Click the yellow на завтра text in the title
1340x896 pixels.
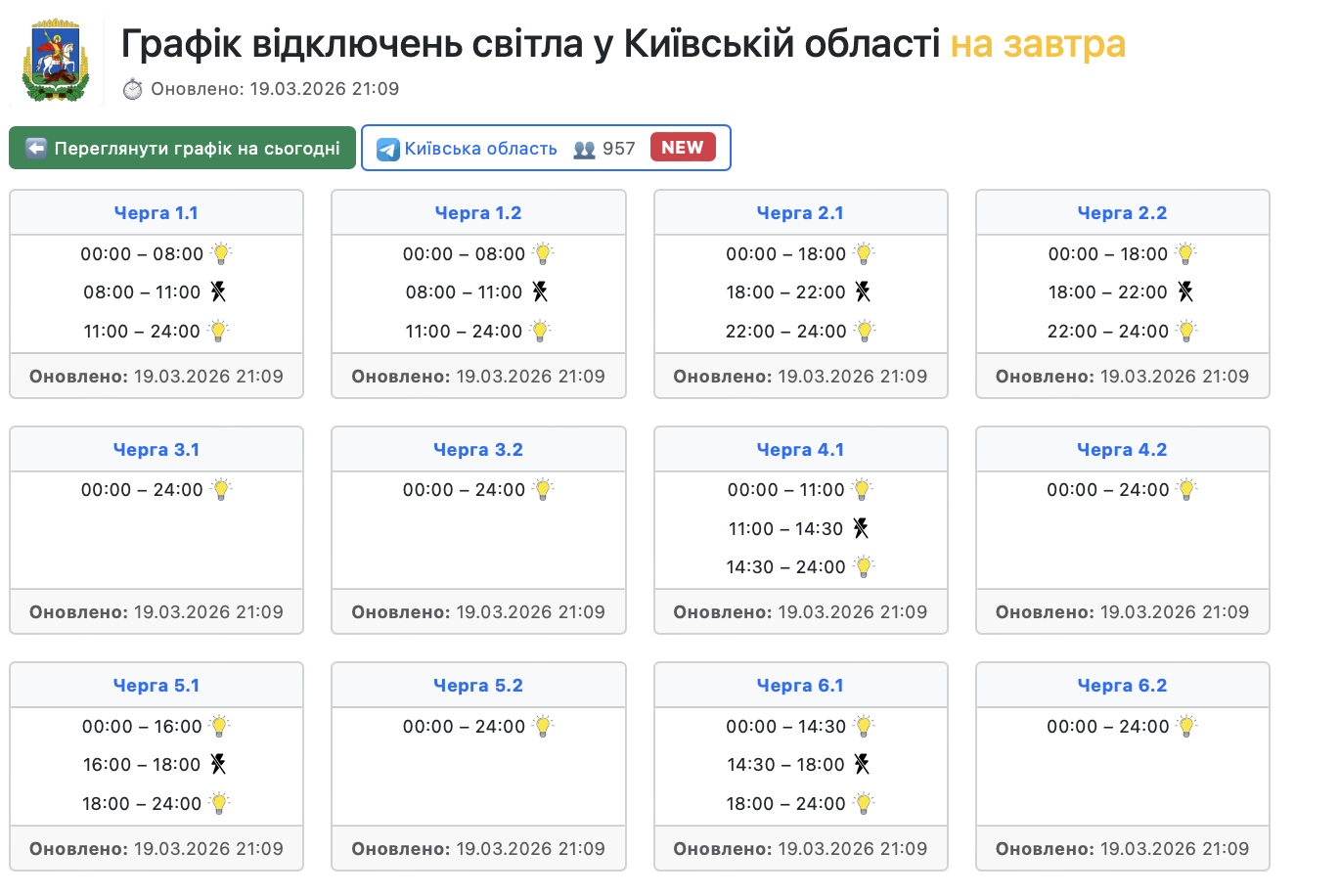click(x=1038, y=44)
